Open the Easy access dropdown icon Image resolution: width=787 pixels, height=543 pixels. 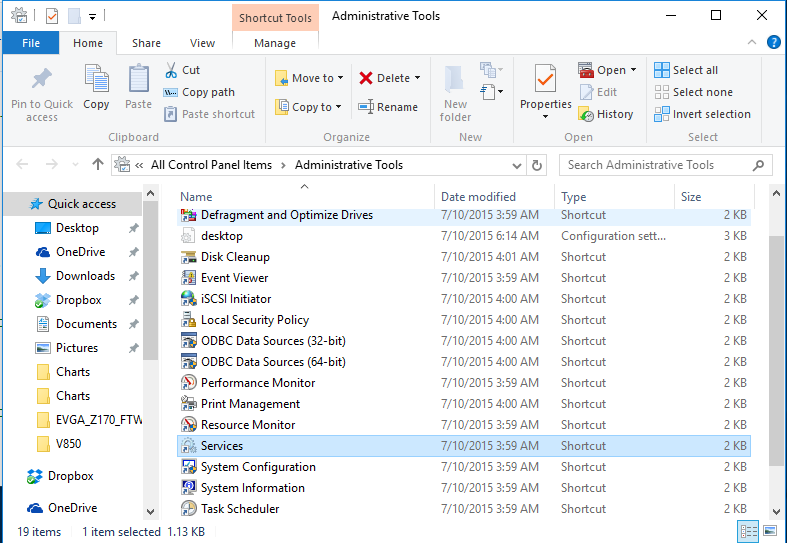(x=491, y=92)
